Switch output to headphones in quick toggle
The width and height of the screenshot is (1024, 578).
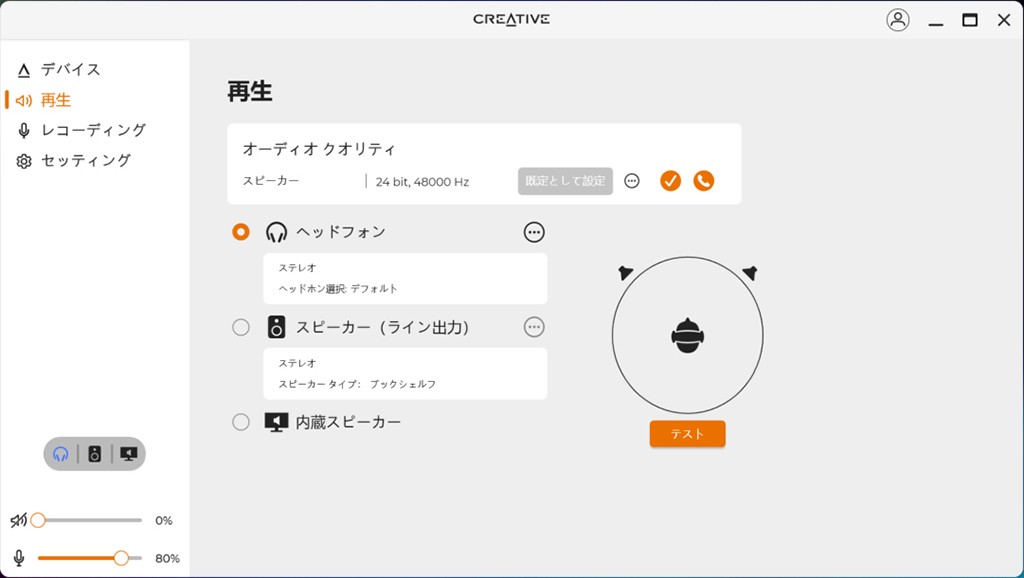pos(61,454)
